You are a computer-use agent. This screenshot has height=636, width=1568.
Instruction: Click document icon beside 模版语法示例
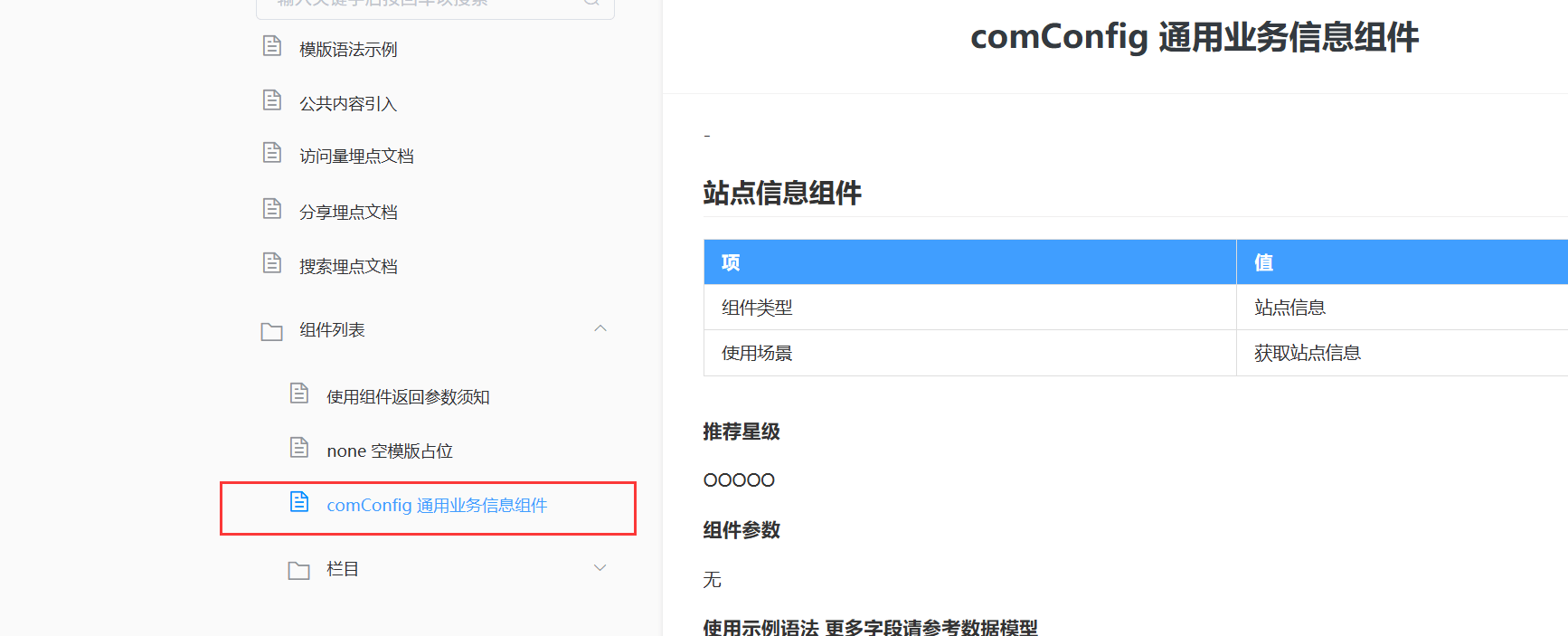pyautogui.click(x=272, y=46)
